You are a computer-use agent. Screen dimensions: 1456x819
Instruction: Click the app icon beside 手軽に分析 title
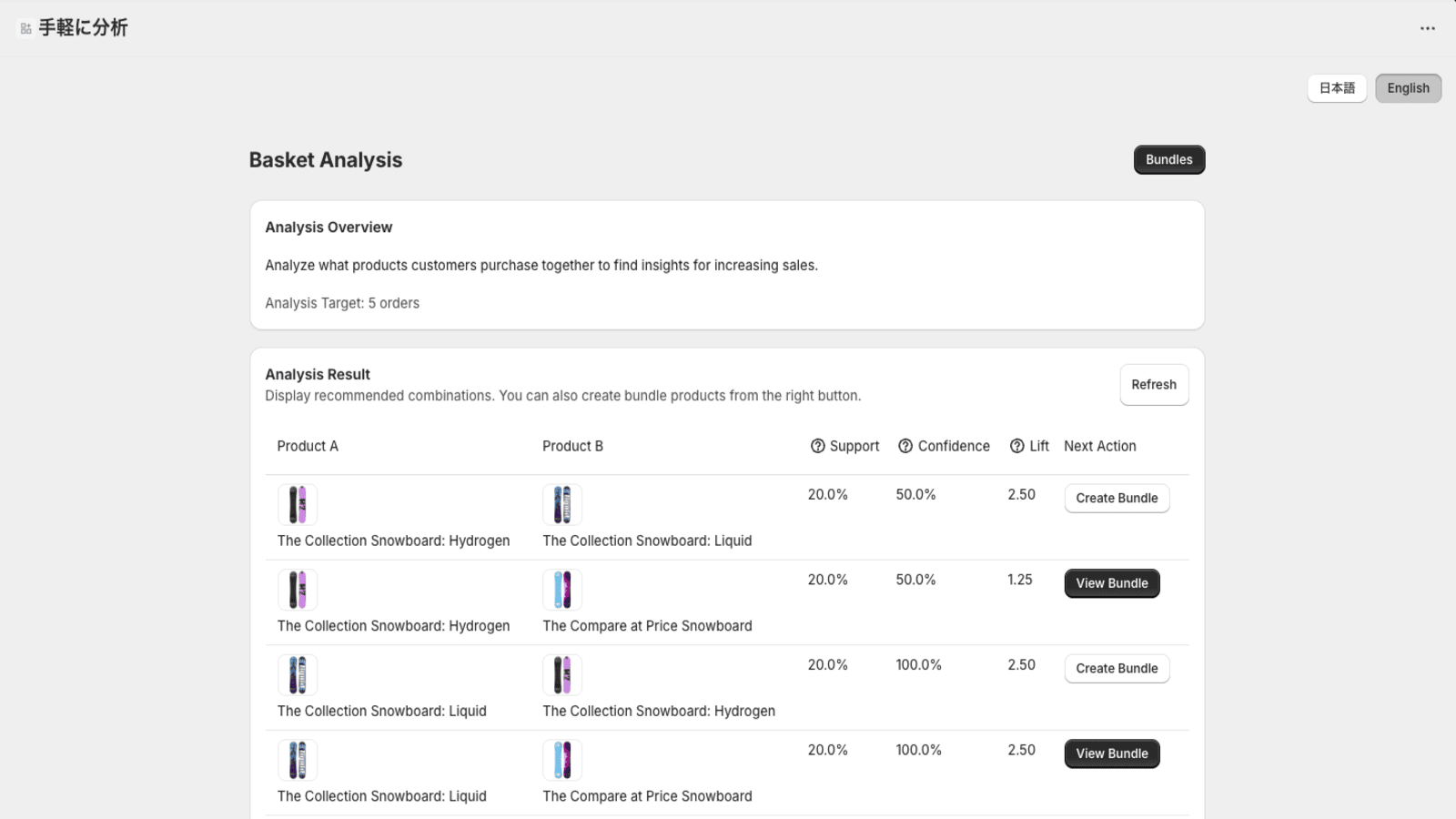coord(25,28)
